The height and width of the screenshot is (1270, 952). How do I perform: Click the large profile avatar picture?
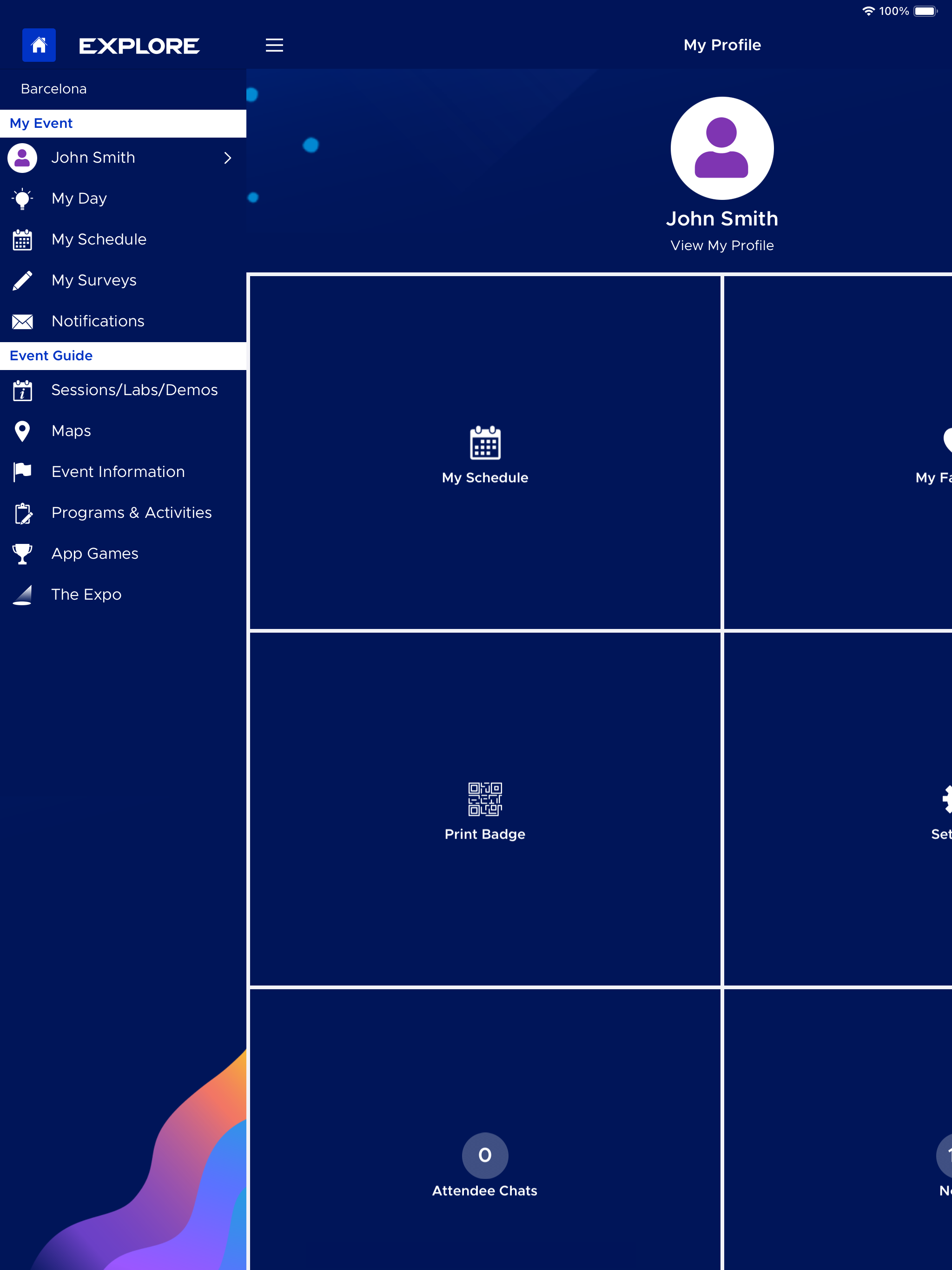point(722,148)
